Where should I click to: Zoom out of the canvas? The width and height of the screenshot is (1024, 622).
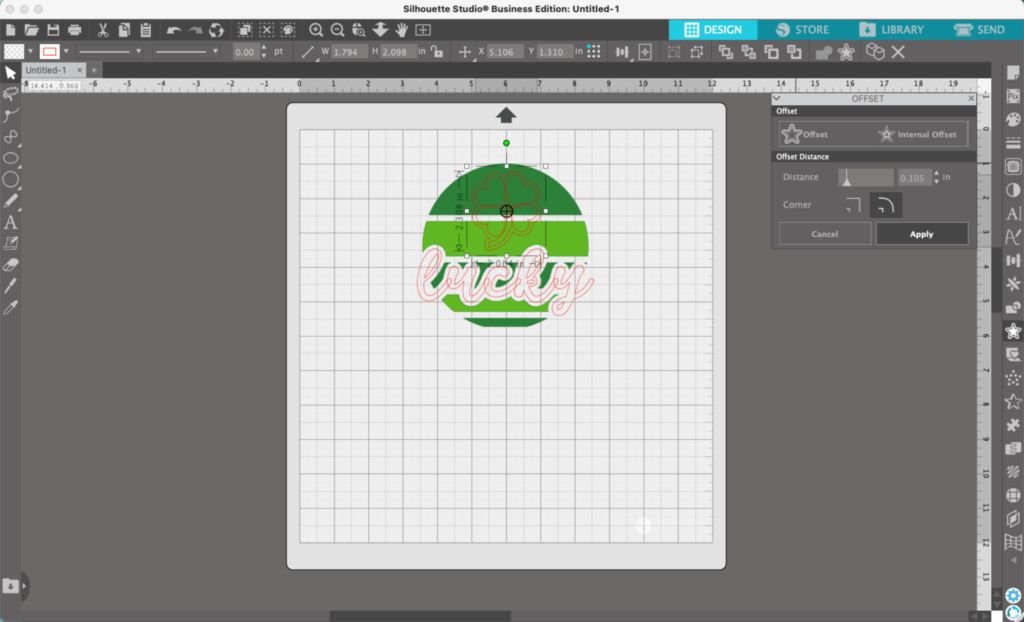(338, 30)
